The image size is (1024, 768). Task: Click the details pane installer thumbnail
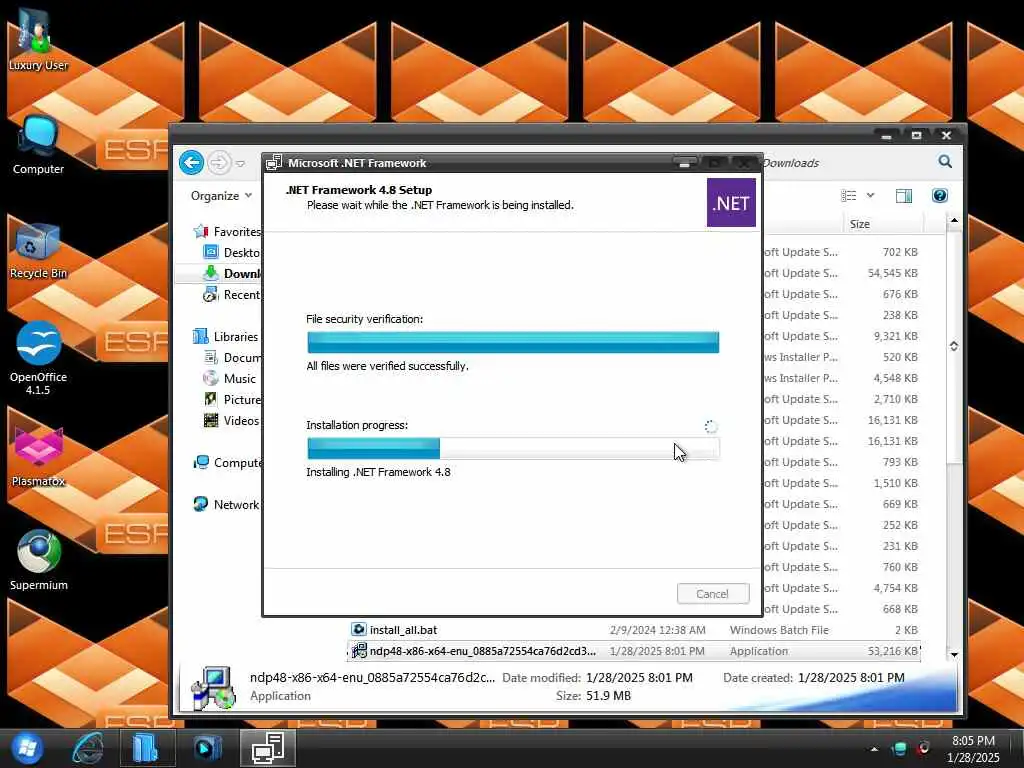click(213, 688)
